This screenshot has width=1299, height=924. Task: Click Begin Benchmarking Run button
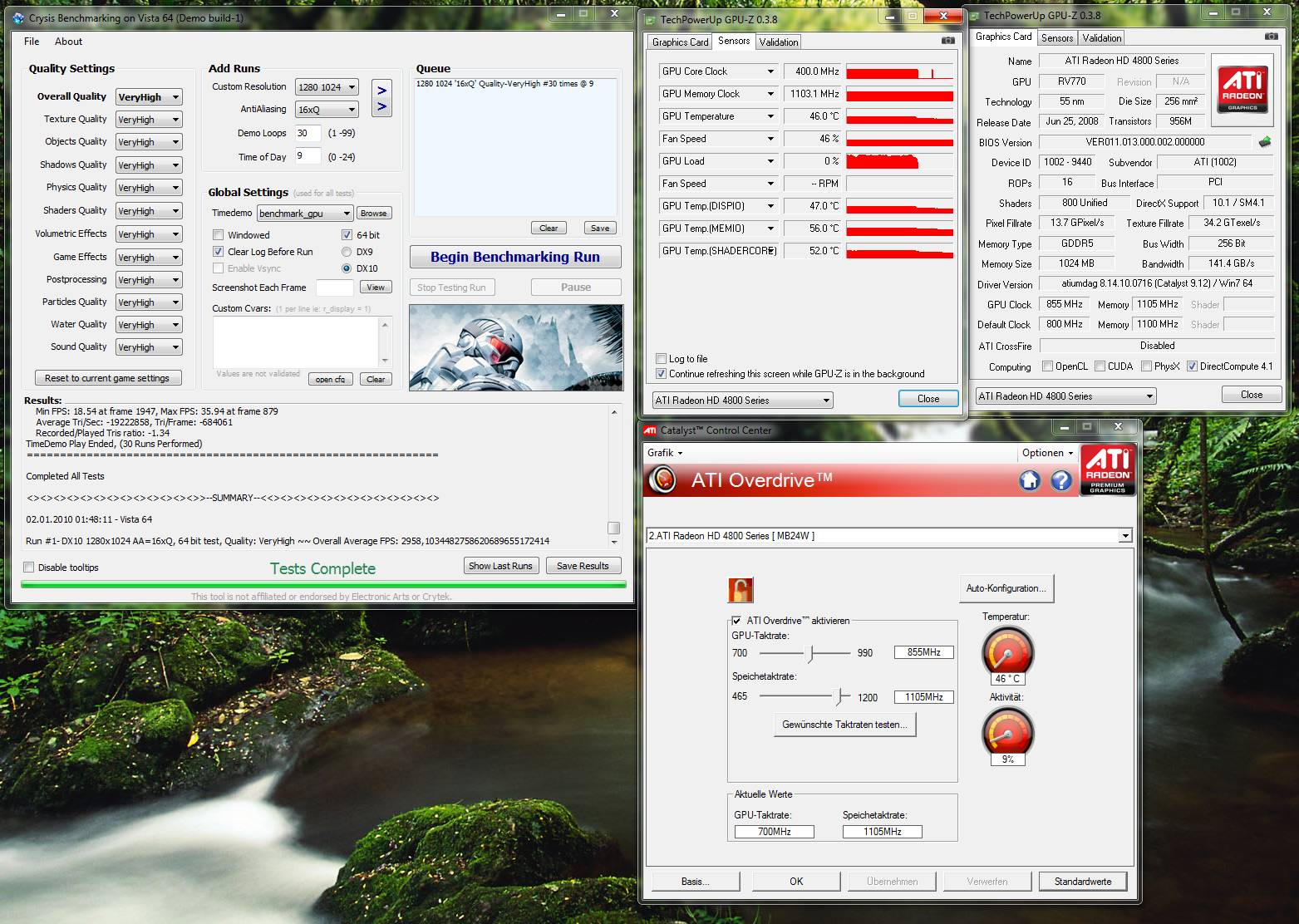tap(515, 258)
